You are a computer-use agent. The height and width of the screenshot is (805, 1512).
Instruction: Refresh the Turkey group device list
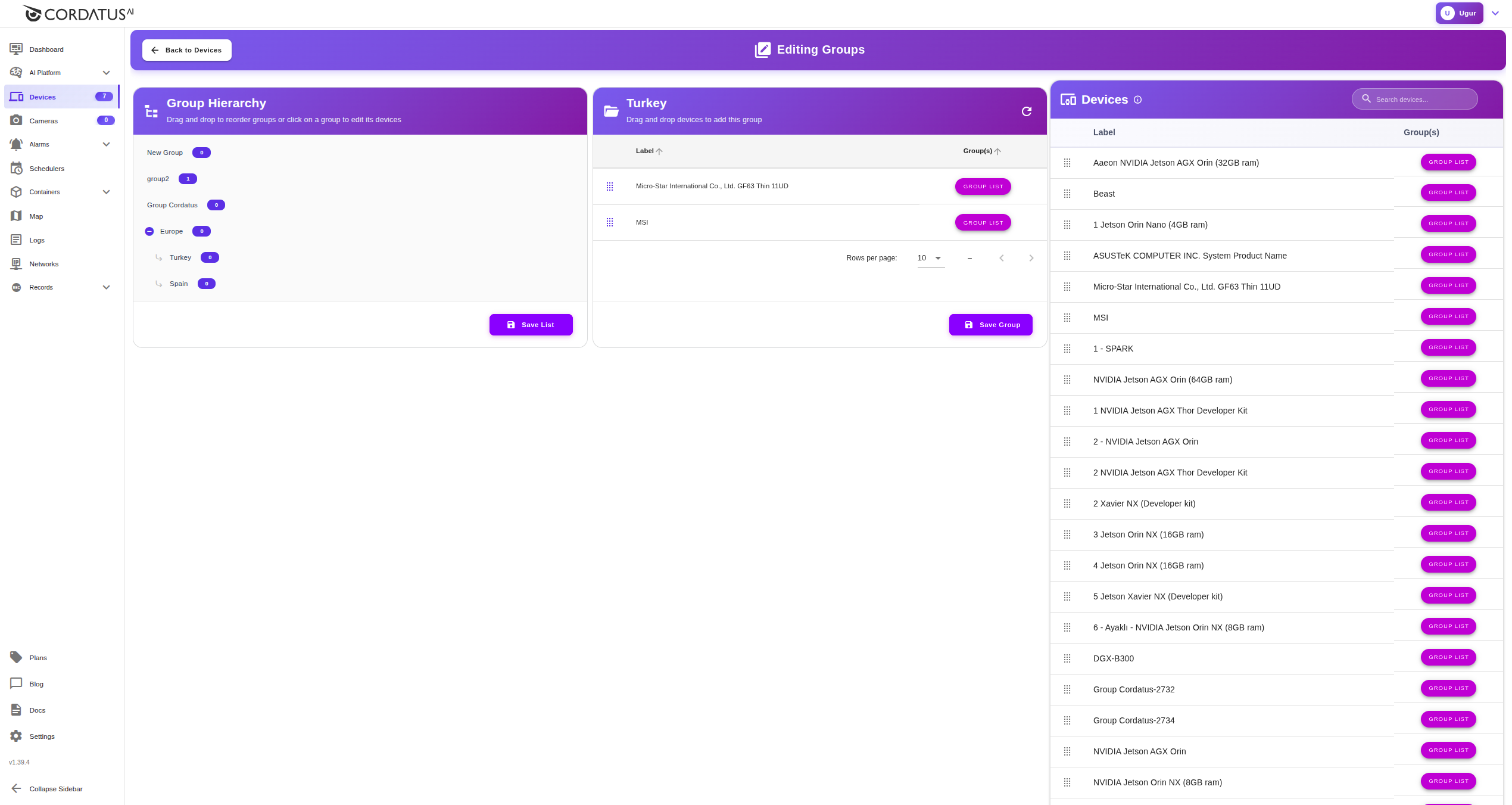pos(1025,111)
